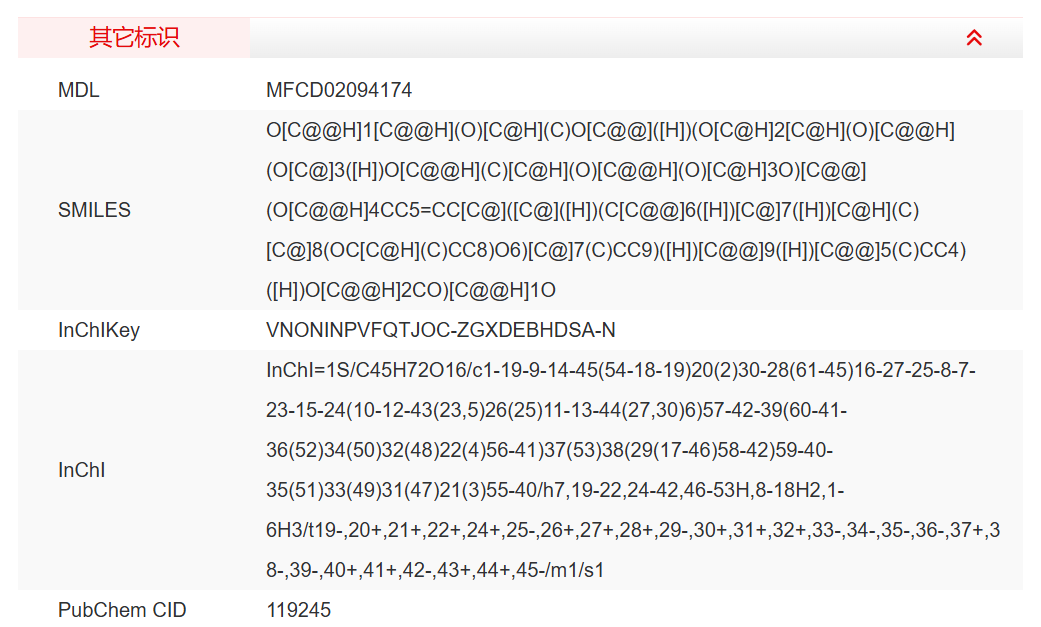The height and width of the screenshot is (627, 1041).
Task: Click the final InChI line ending /m1/s1
Action: pyautogui.click(x=435, y=570)
